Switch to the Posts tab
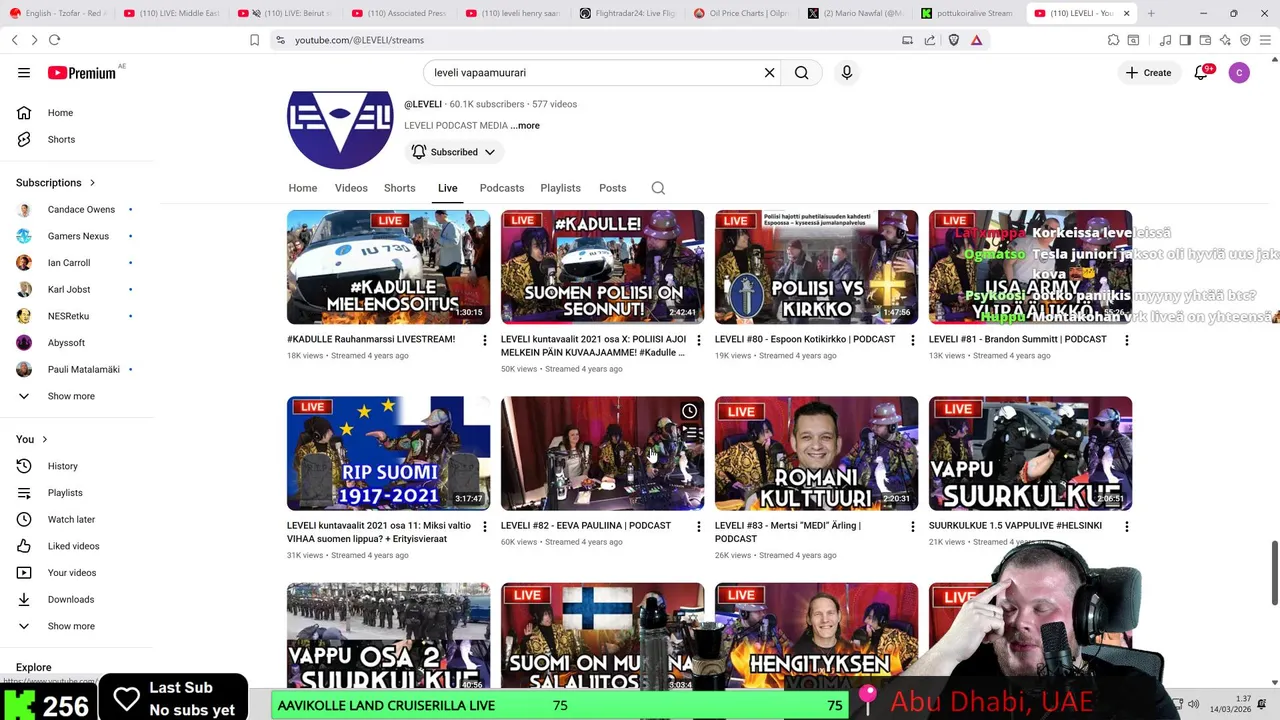Image resolution: width=1280 pixels, height=720 pixels. coord(613,188)
